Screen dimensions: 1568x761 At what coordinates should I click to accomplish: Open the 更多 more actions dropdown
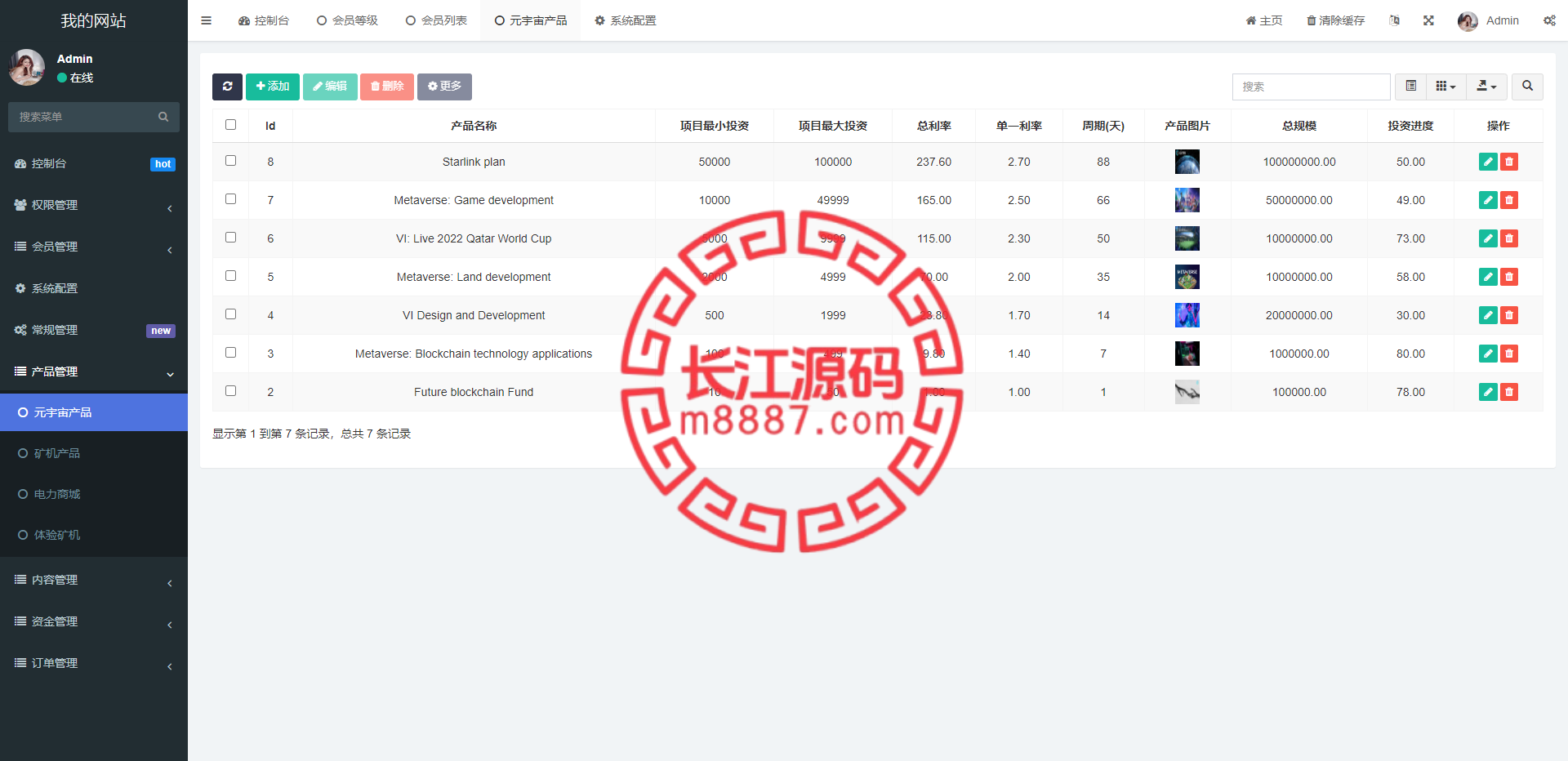444,87
